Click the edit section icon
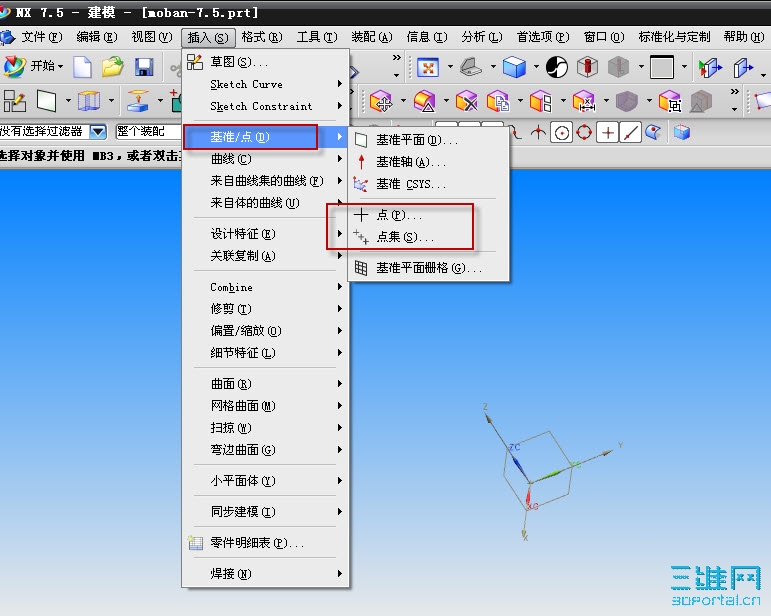 point(743,67)
